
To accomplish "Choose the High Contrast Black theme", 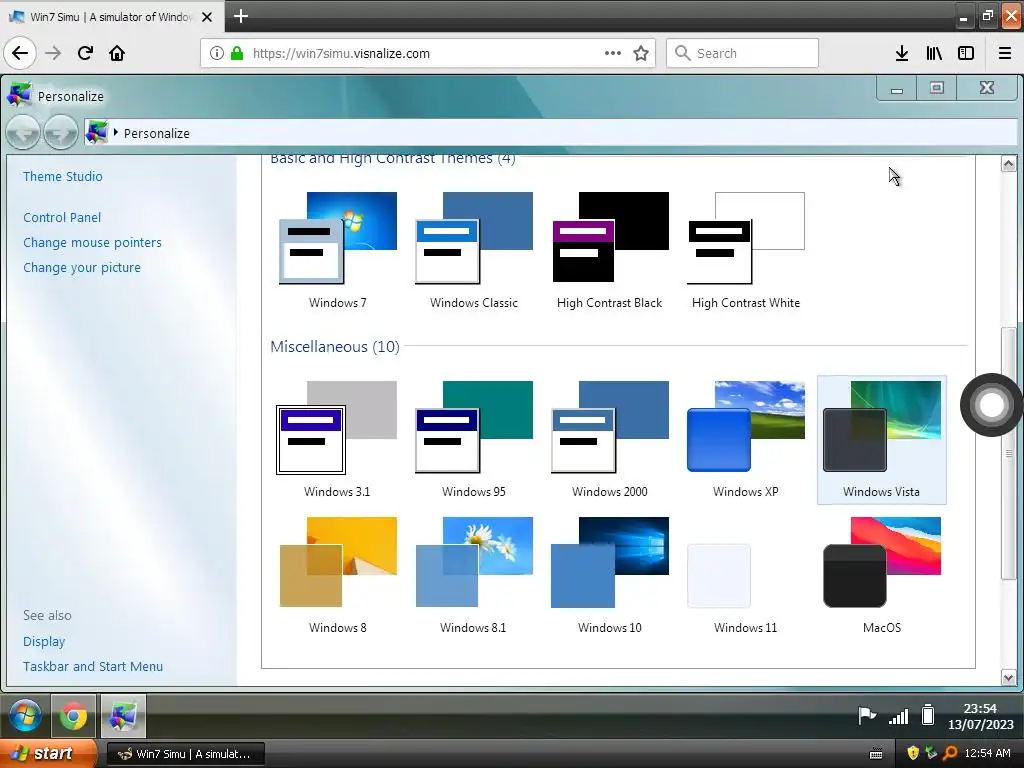I will pyautogui.click(x=610, y=250).
